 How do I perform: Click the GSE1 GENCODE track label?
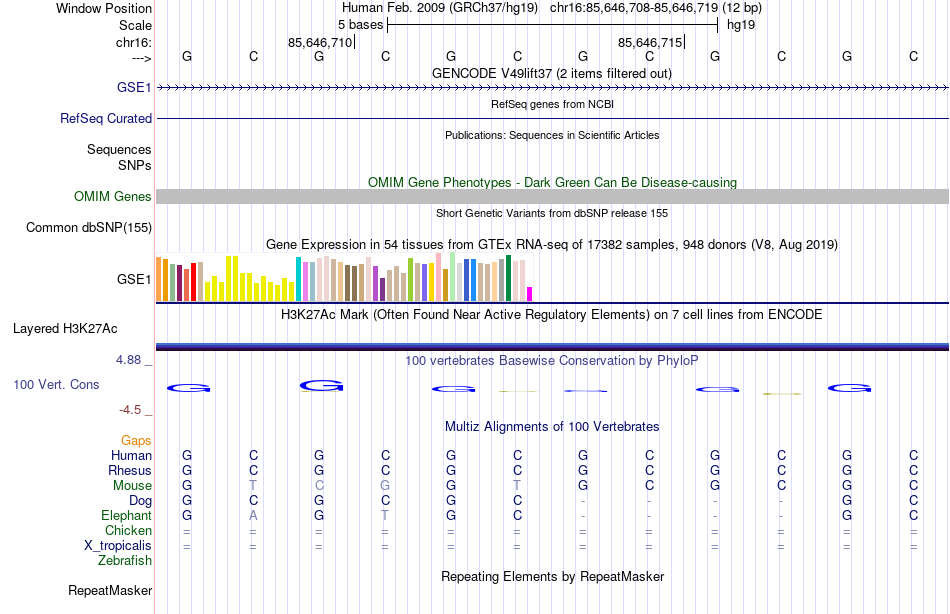coord(134,87)
